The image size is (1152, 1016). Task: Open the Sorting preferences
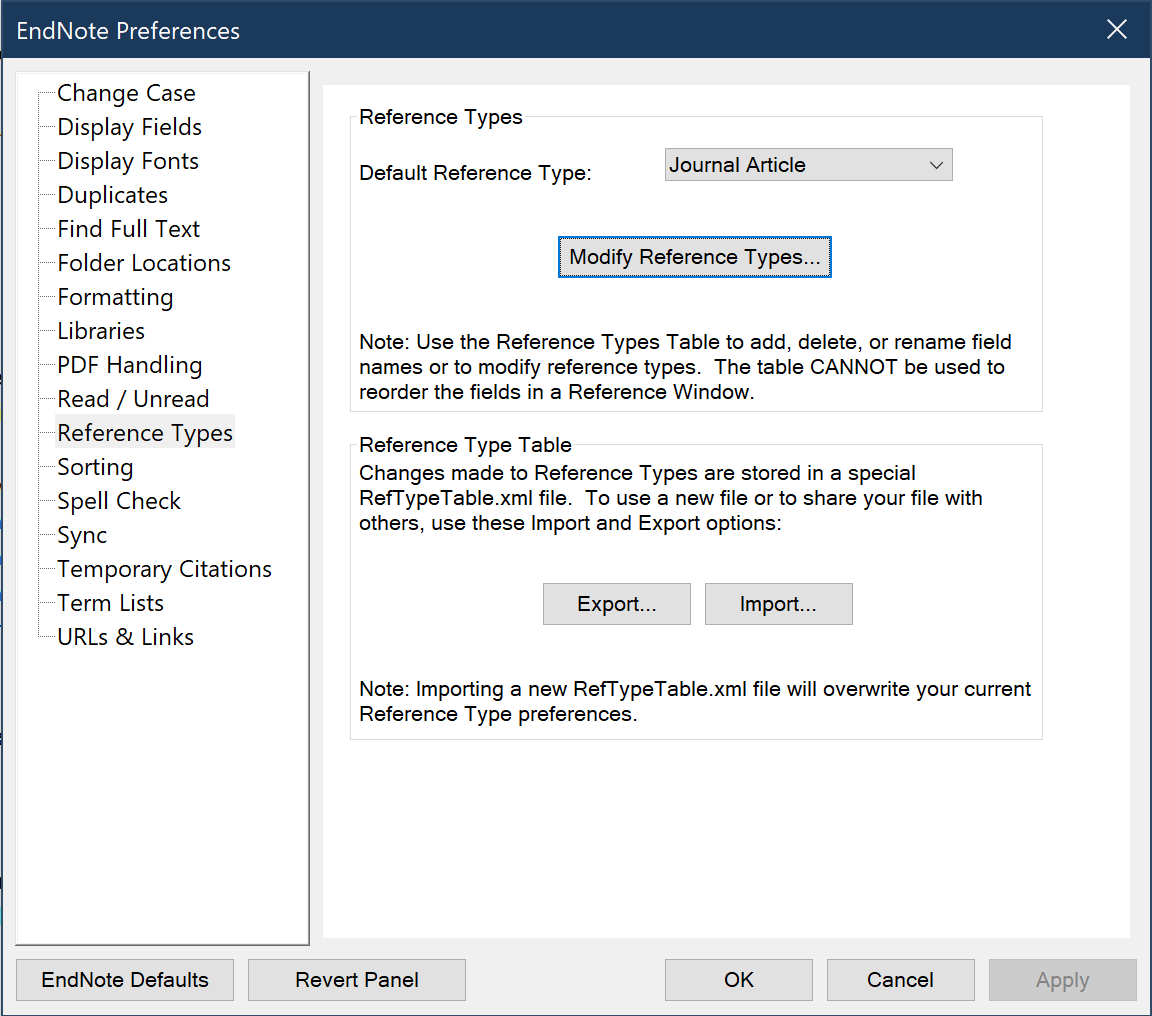coord(96,466)
